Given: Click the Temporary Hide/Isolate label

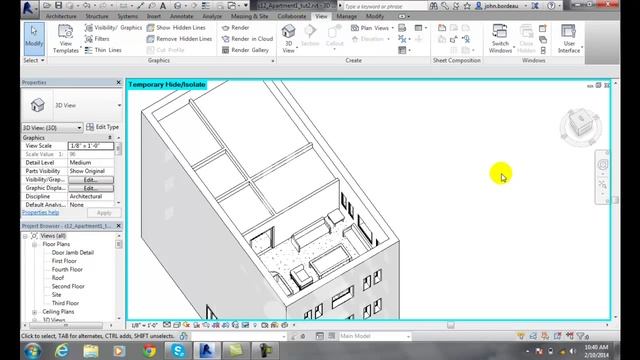Looking at the screenshot, I should point(167,84).
